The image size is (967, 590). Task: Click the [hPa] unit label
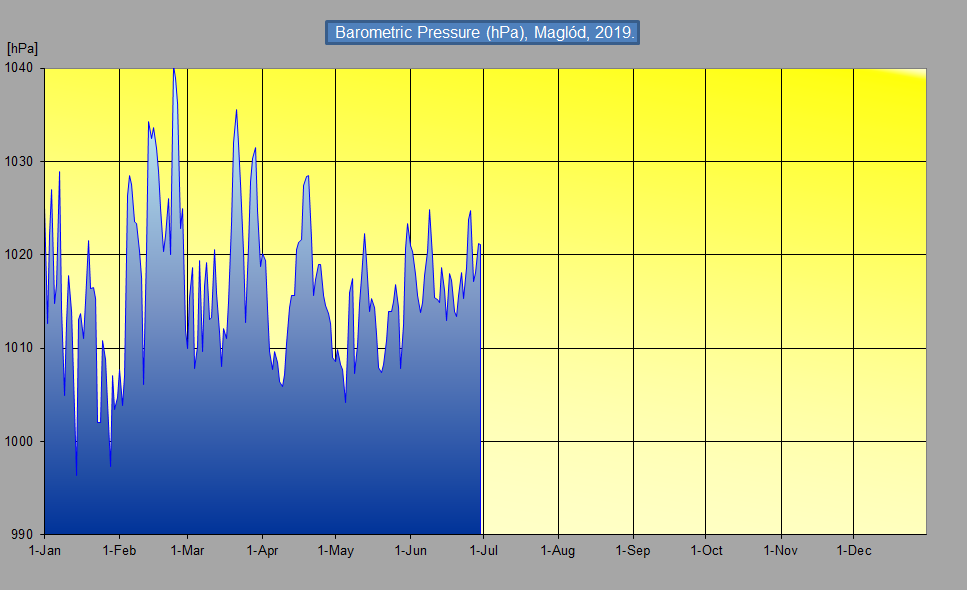tap(22, 48)
